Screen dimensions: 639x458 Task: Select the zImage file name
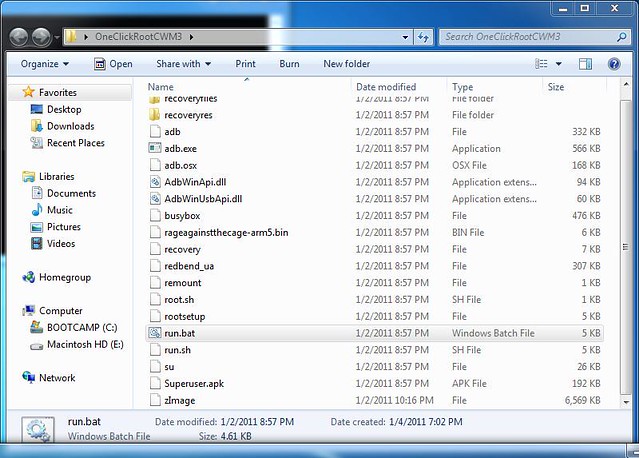(x=180, y=401)
